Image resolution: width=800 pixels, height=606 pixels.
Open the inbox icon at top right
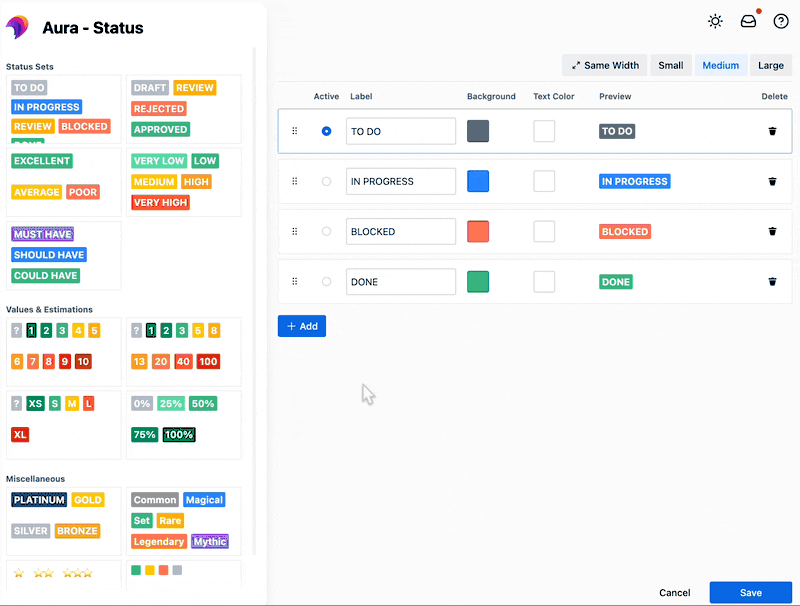click(748, 20)
